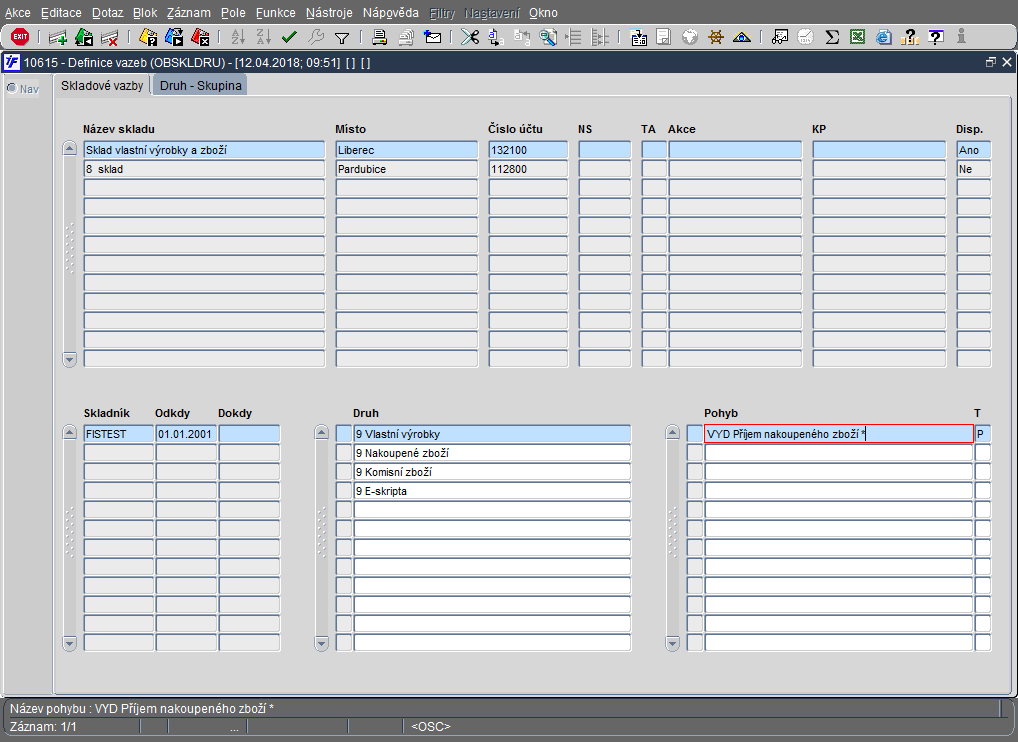Click the Číslo účtu field 132100
Image resolution: width=1018 pixels, height=742 pixels.
[x=527, y=150]
